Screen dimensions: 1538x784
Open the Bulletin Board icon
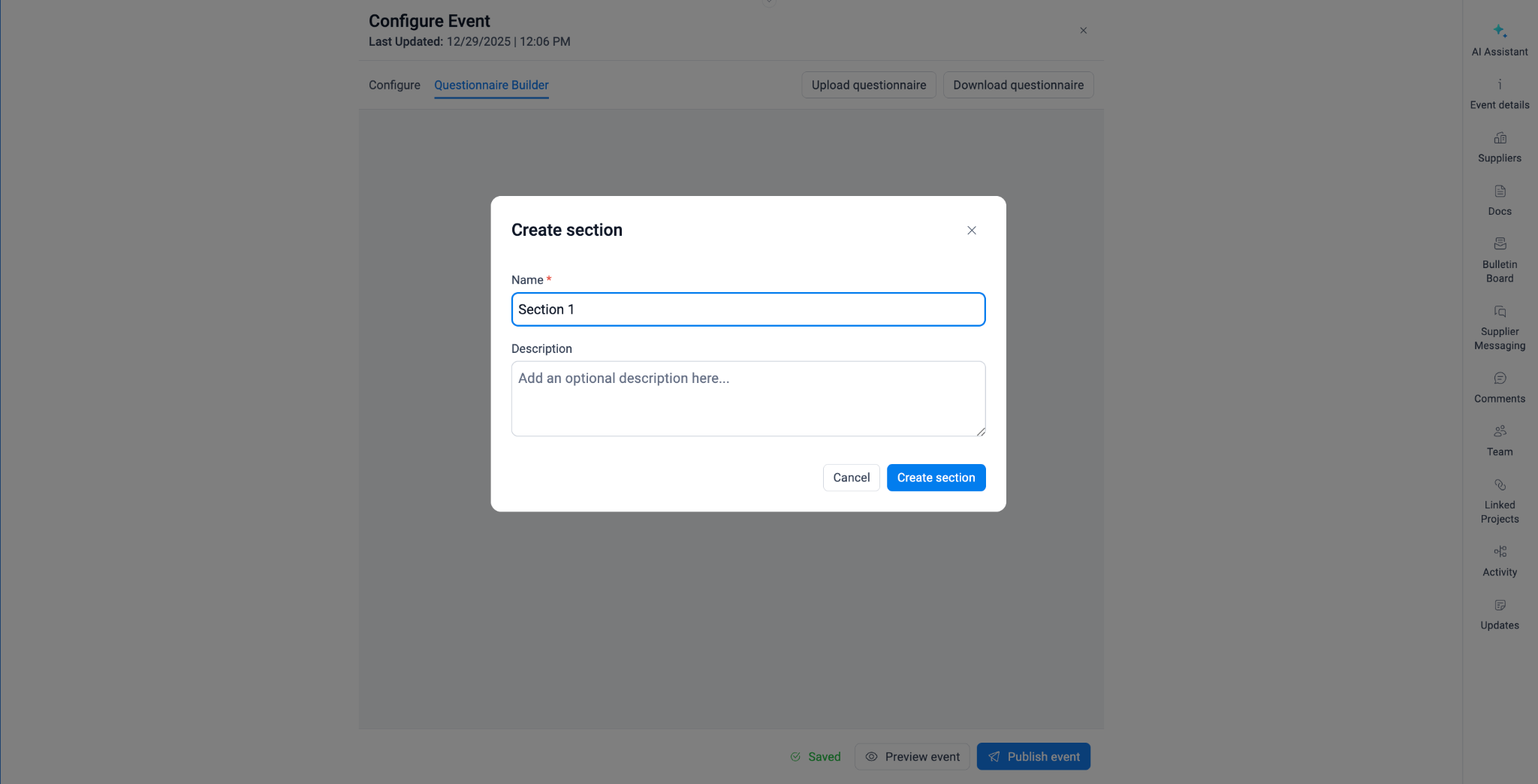point(1500,244)
